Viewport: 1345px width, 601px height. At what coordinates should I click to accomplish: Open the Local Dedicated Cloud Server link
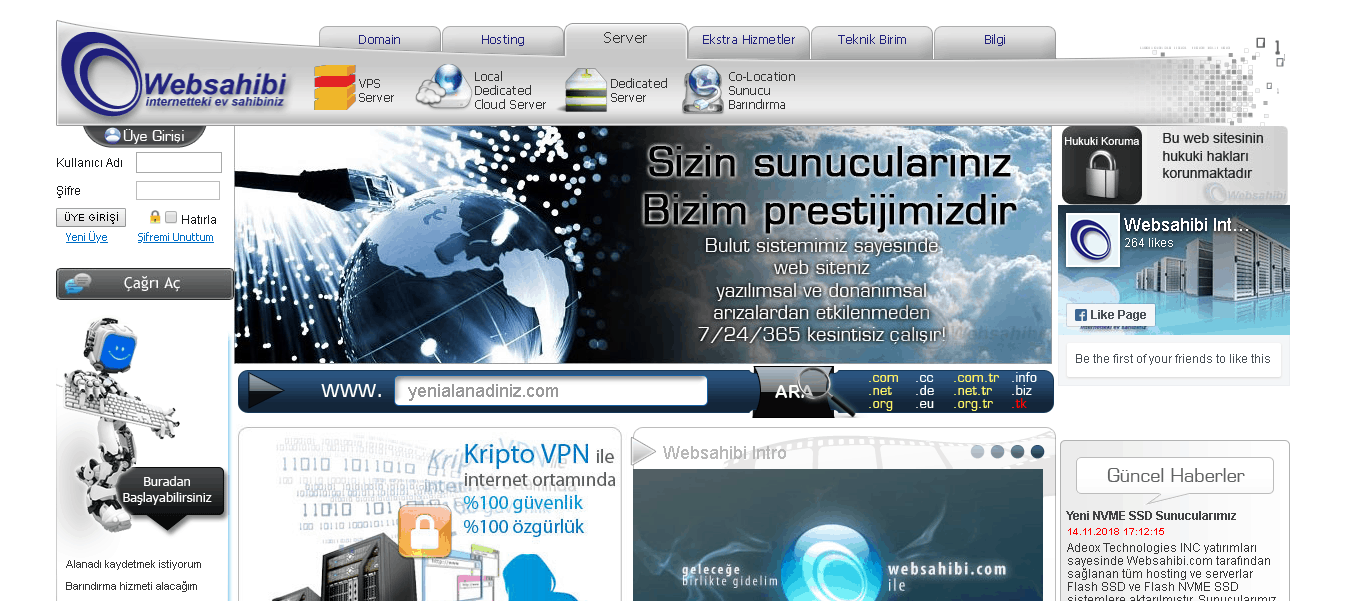510,91
